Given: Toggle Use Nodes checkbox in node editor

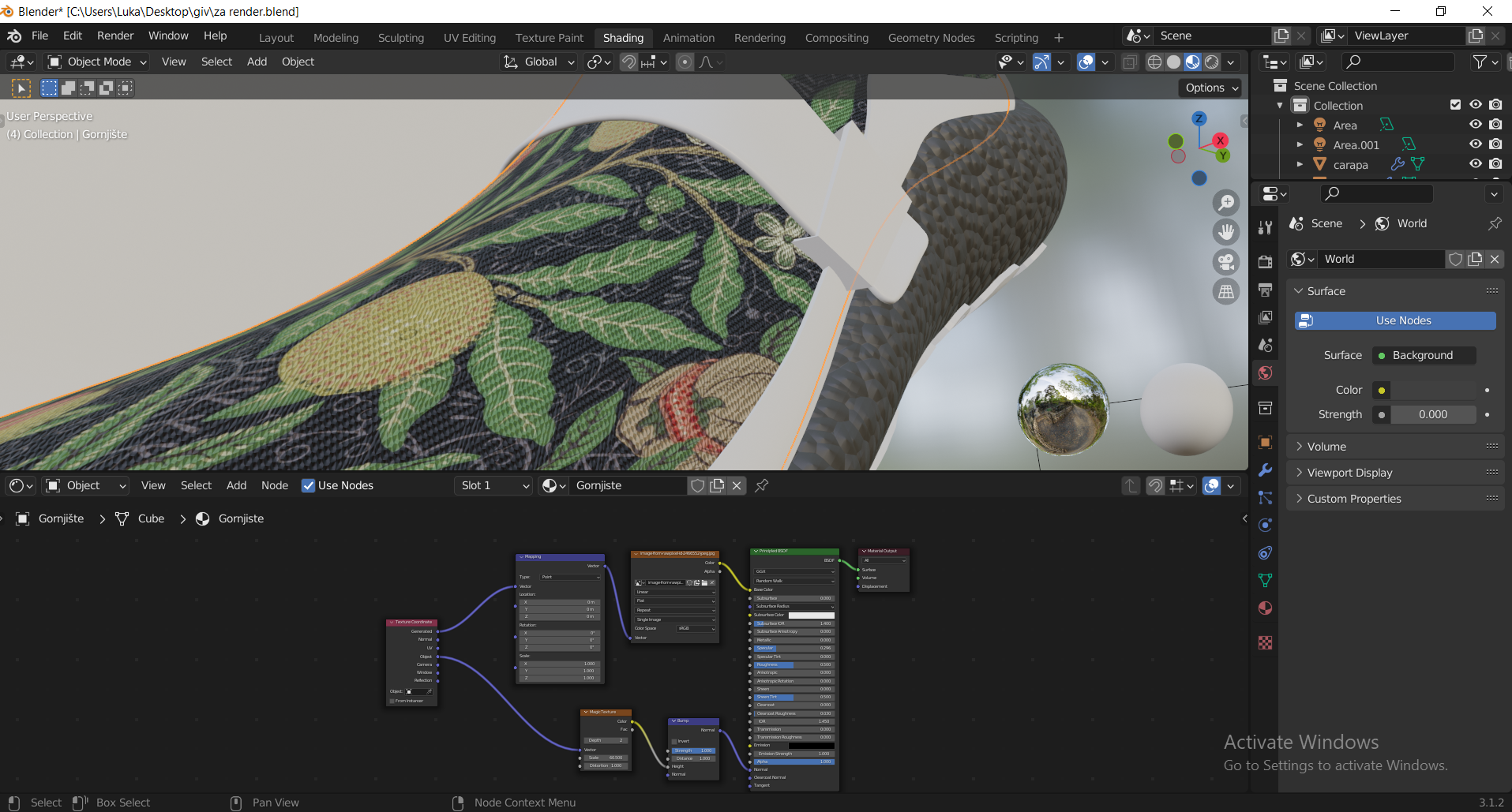Looking at the screenshot, I should click(308, 485).
